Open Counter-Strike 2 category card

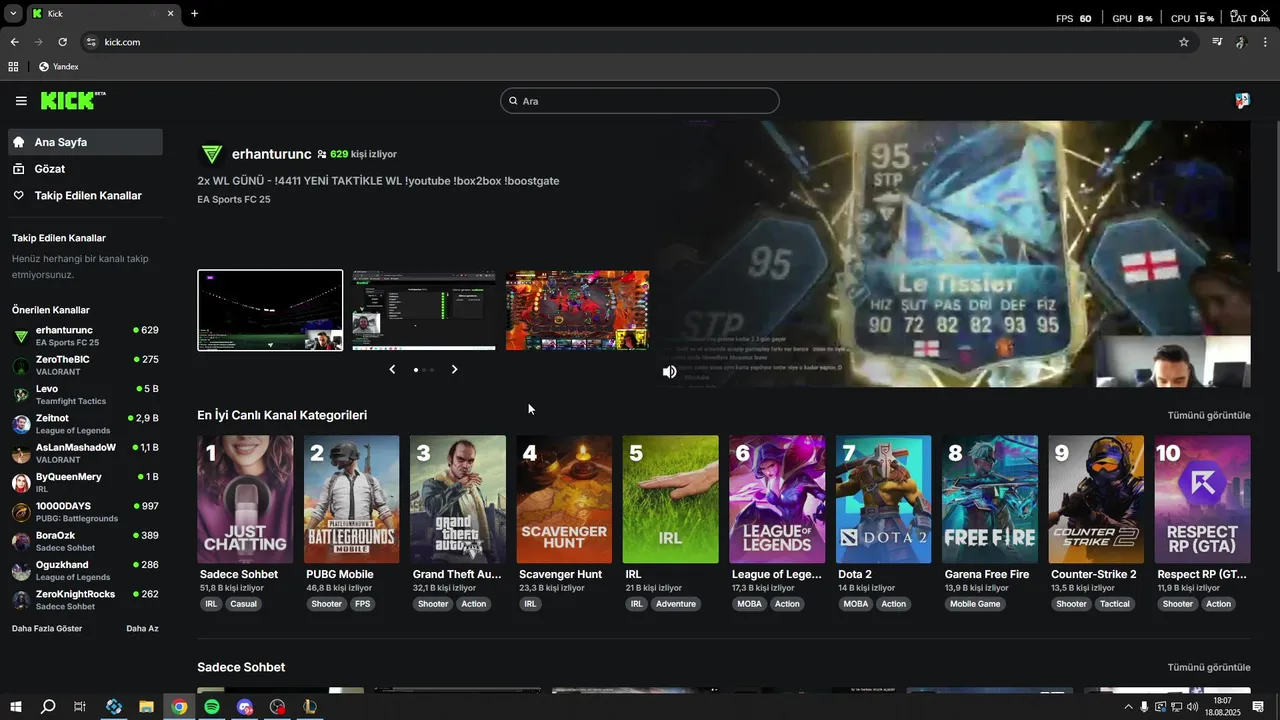pyautogui.click(x=1096, y=499)
